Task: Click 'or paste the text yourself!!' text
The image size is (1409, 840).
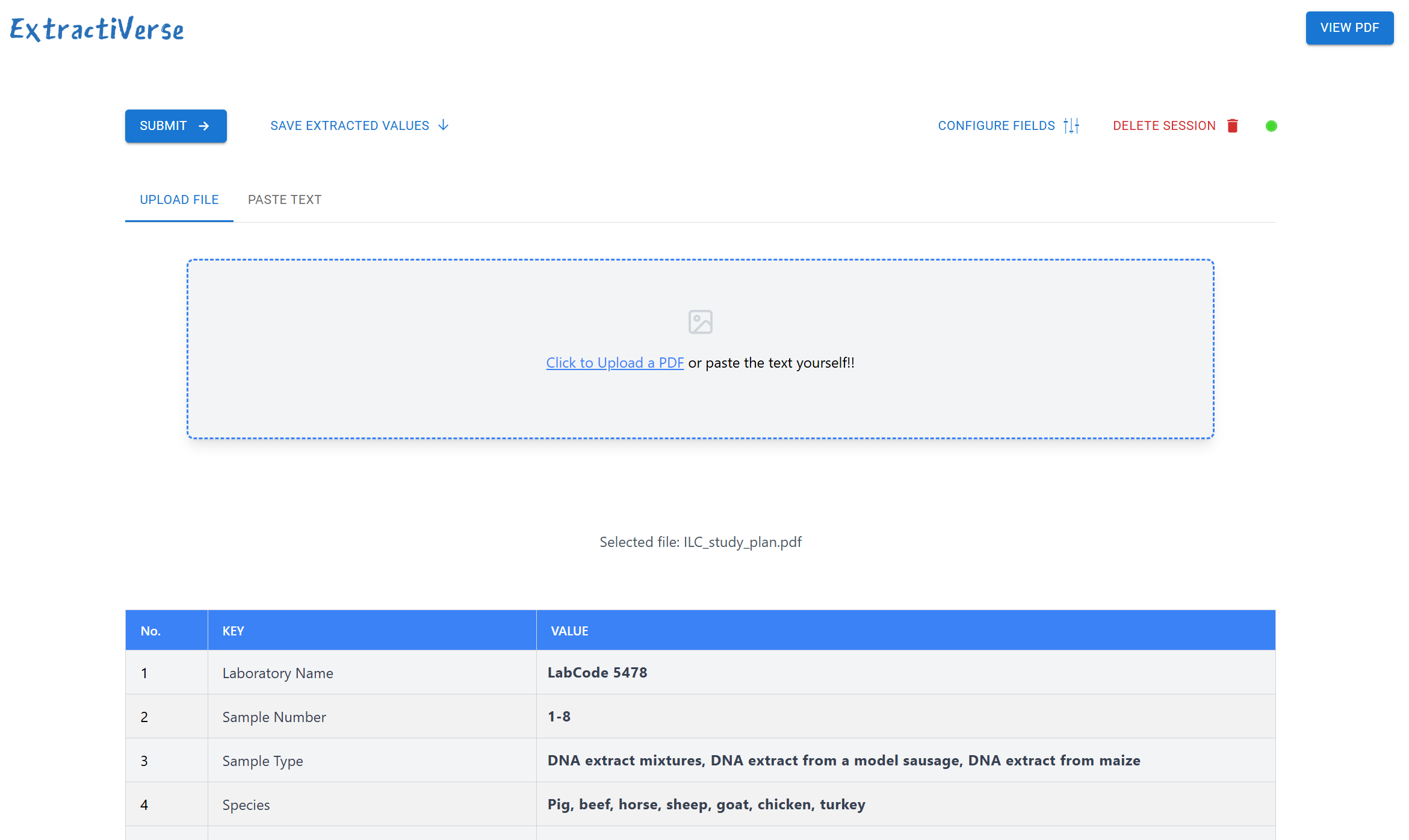Action: [x=772, y=363]
